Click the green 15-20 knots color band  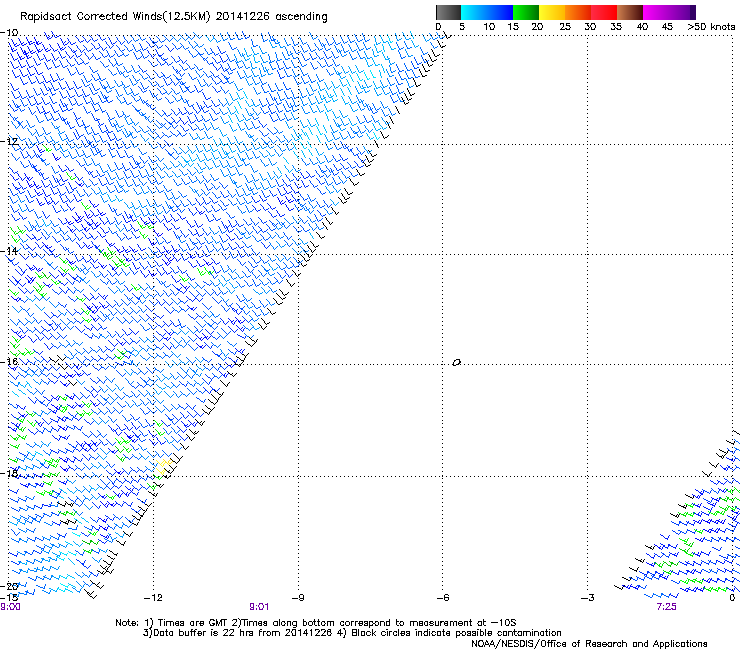click(x=526, y=12)
